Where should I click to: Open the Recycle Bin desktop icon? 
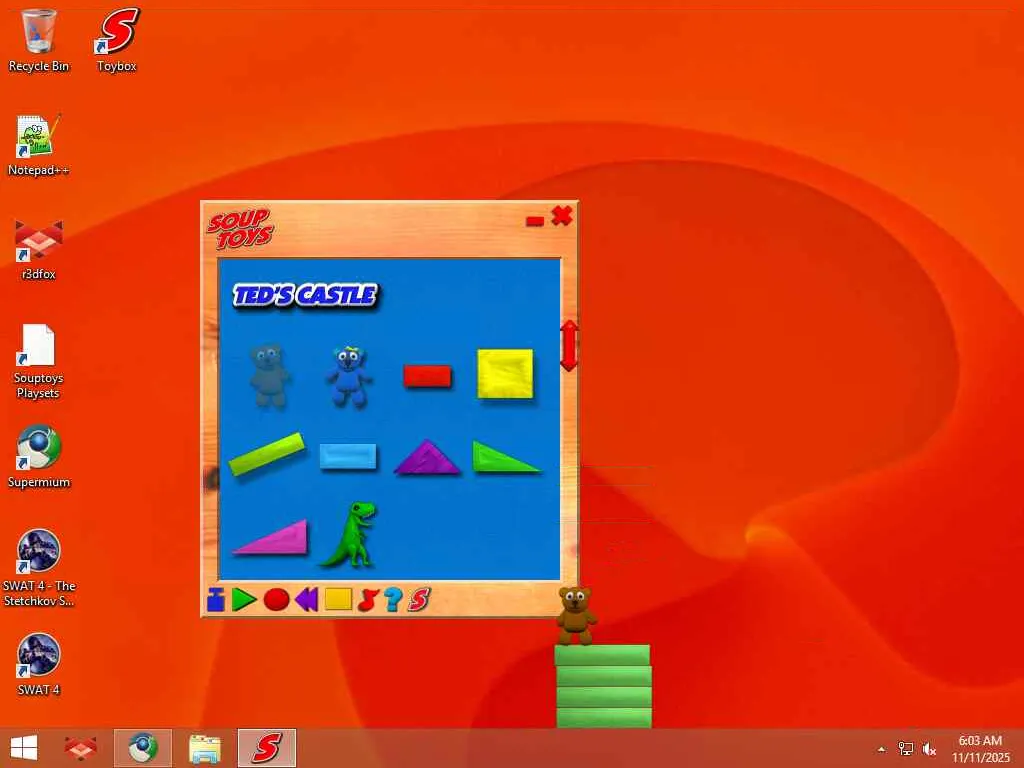(39, 40)
